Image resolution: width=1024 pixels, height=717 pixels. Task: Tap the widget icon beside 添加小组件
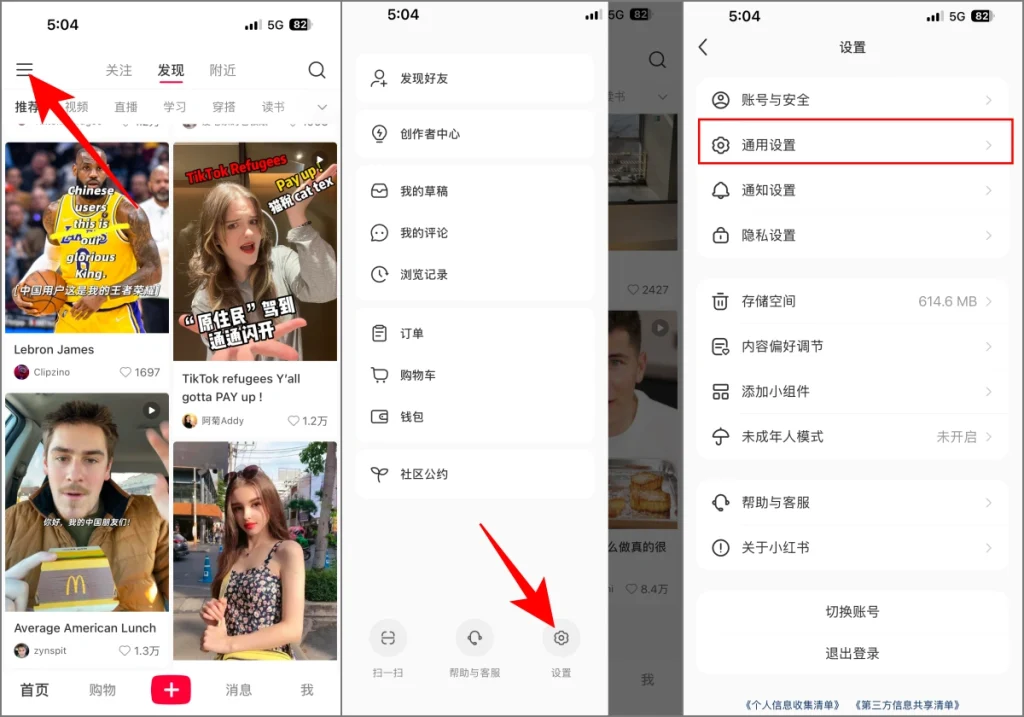point(720,392)
